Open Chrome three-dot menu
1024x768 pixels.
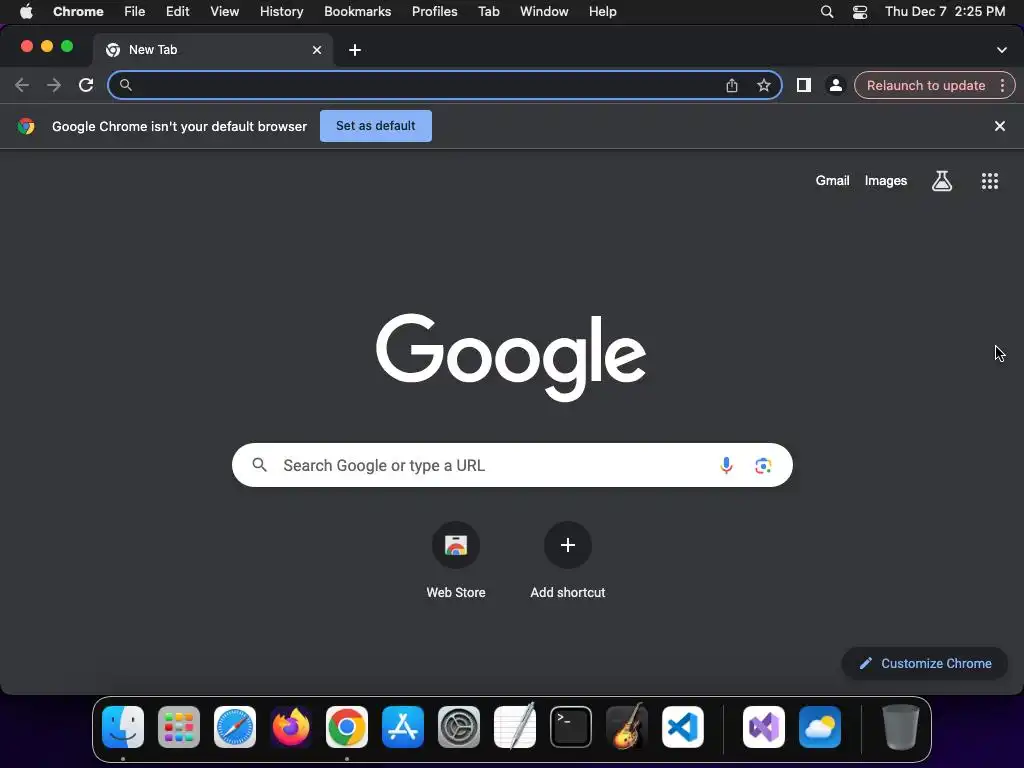coord(1002,85)
